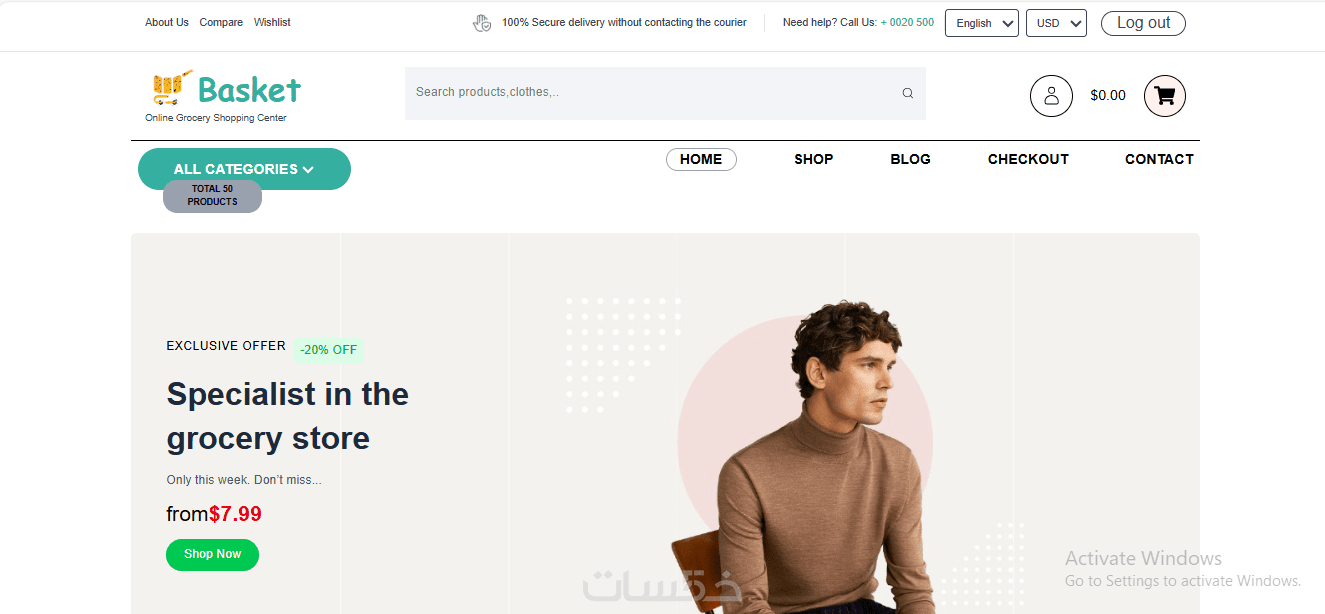Expand the All Categories menu
Screen dimensions: 1325x614
click(x=244, y=169)
